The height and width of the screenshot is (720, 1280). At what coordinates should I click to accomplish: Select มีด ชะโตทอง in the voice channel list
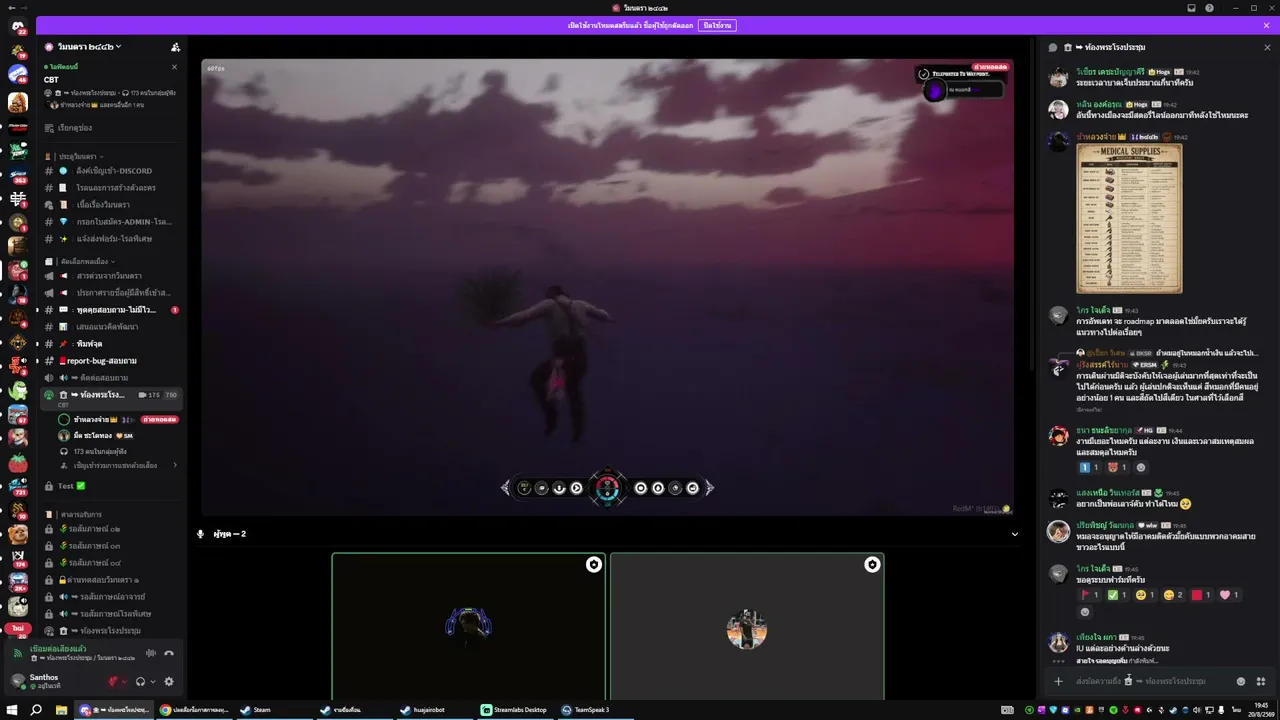click(119, 436)
